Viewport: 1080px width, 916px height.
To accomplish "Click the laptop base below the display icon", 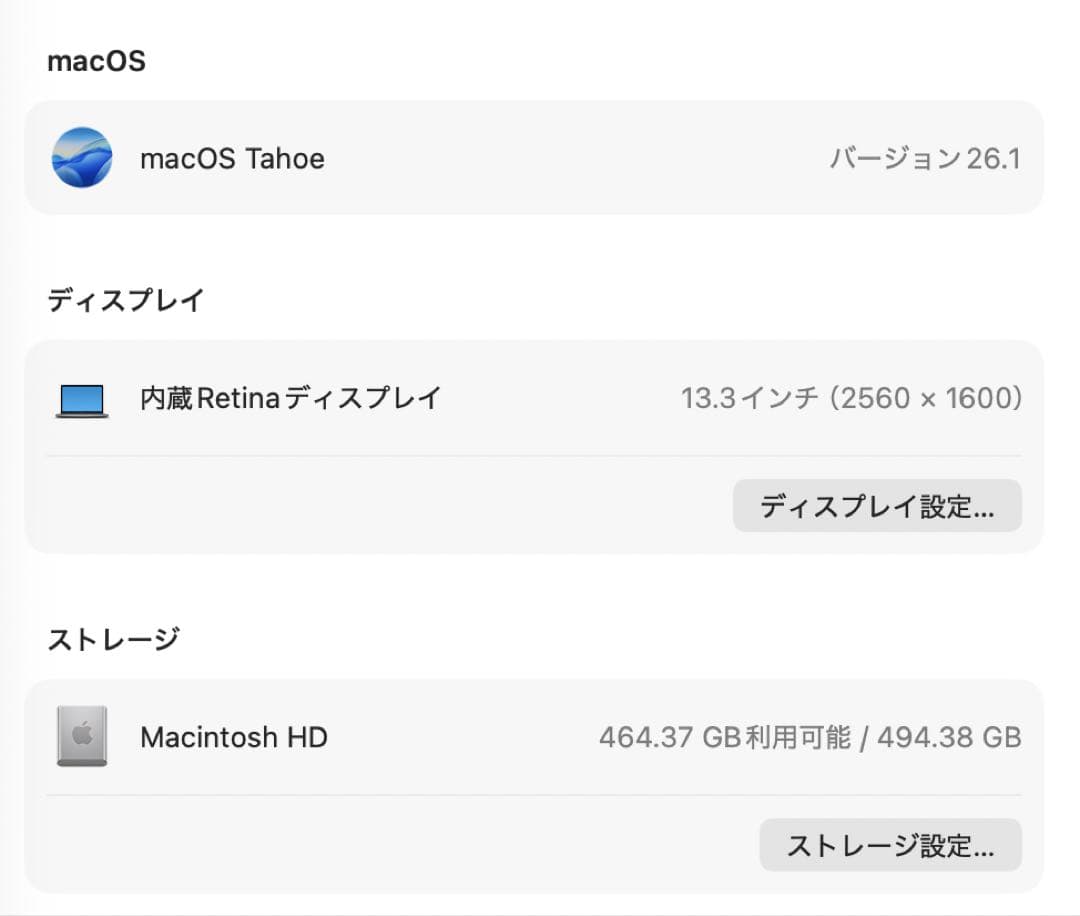I will [x=81, y=415].
